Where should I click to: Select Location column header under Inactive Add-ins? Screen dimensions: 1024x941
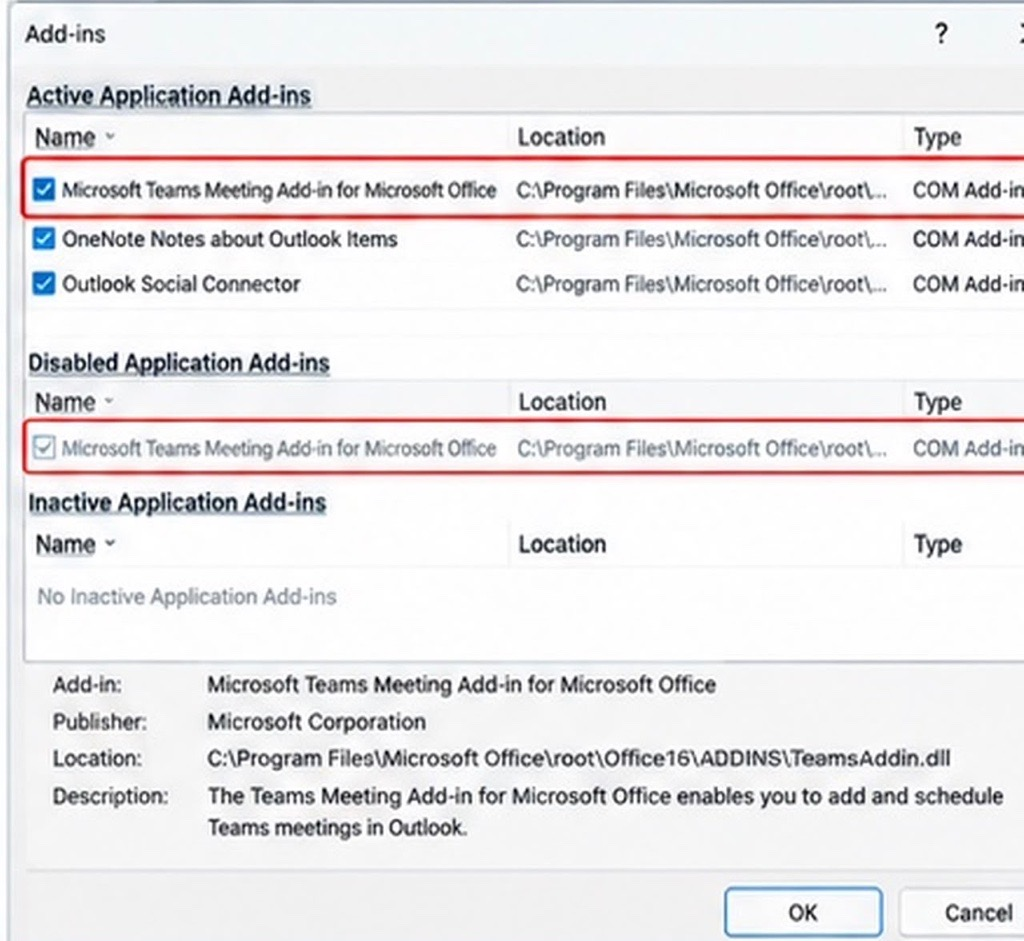click(x=562, y=544)
